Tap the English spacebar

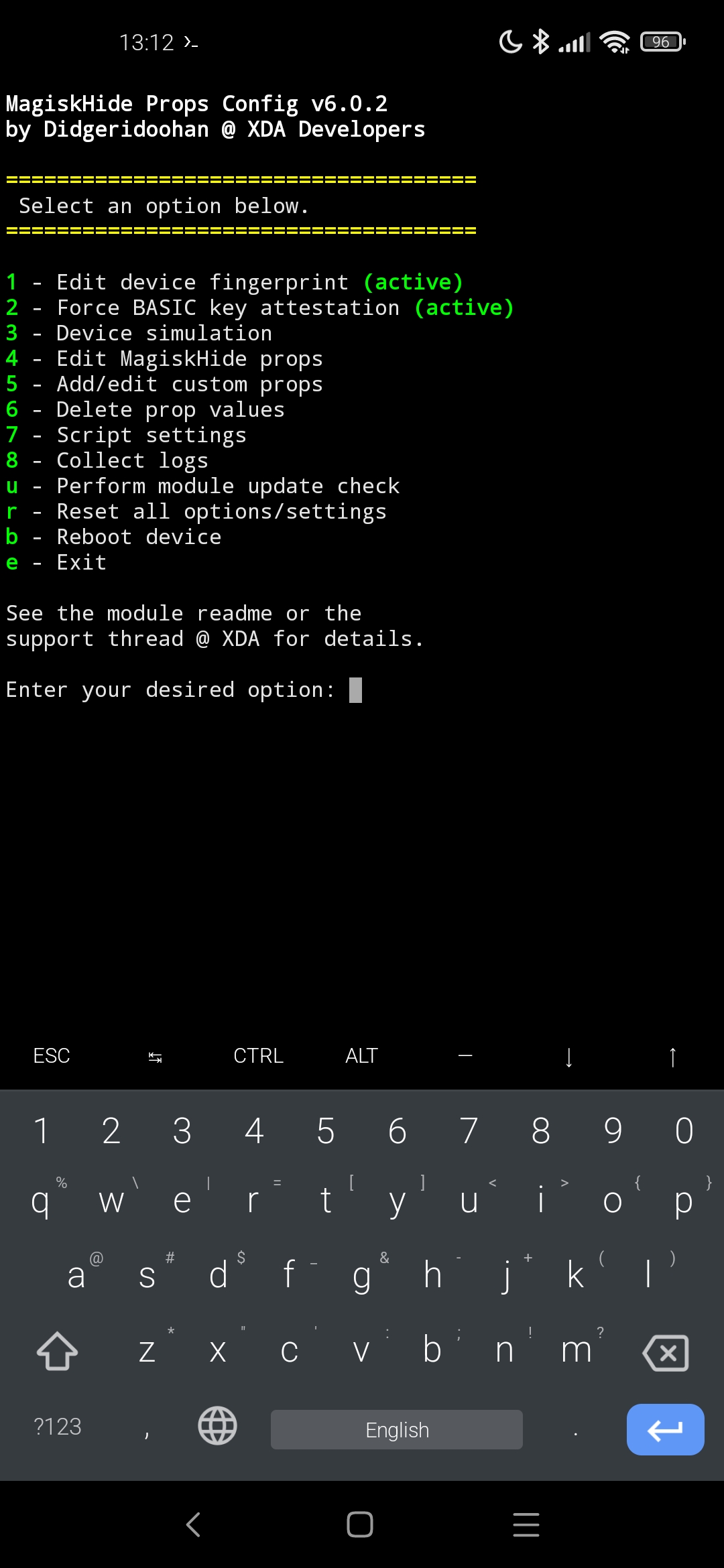tap(397, 1429)
